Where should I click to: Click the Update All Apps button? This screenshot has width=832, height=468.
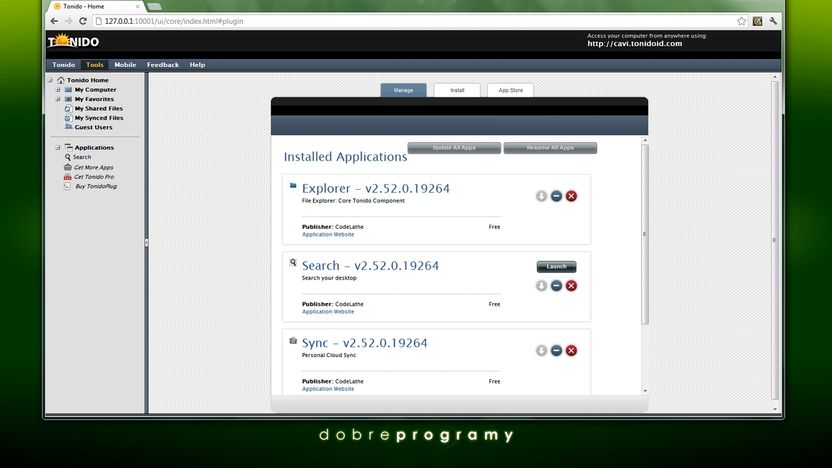click(x=454, y=148)
